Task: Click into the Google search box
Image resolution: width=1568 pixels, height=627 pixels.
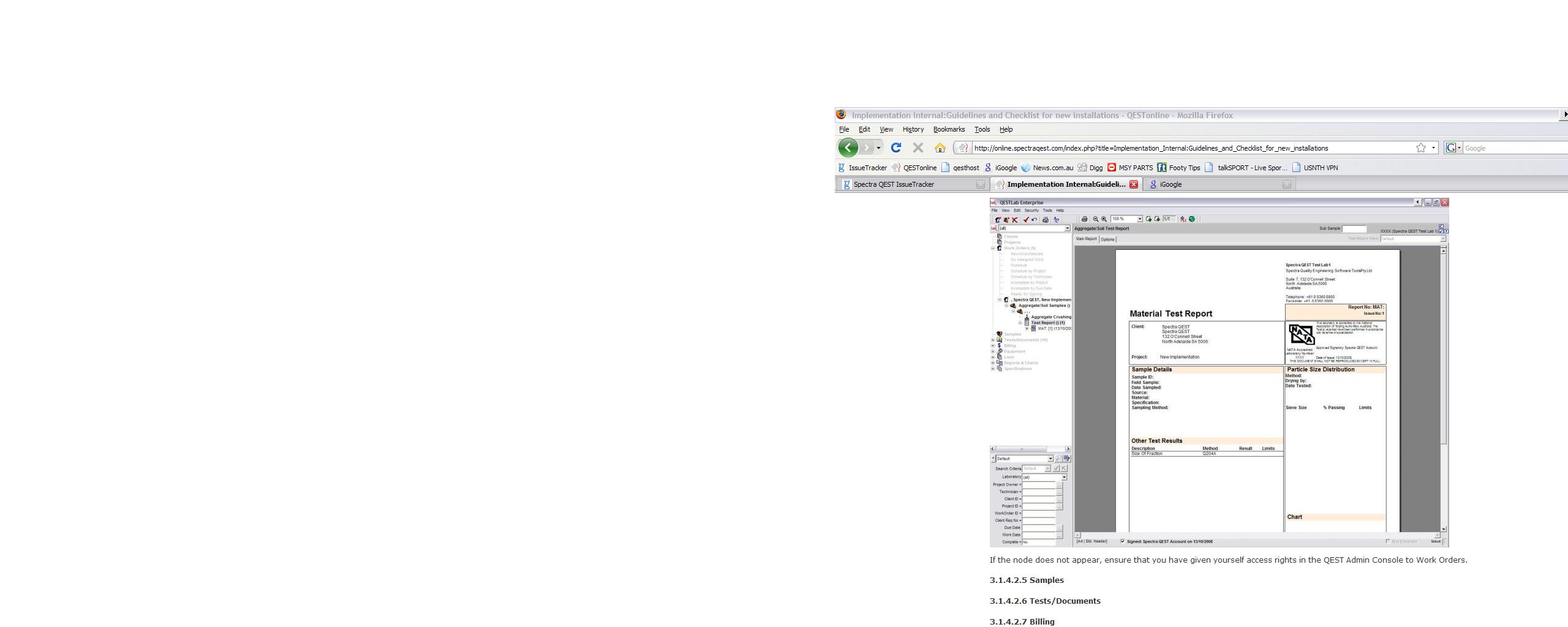Action: tap(1513, 148)
